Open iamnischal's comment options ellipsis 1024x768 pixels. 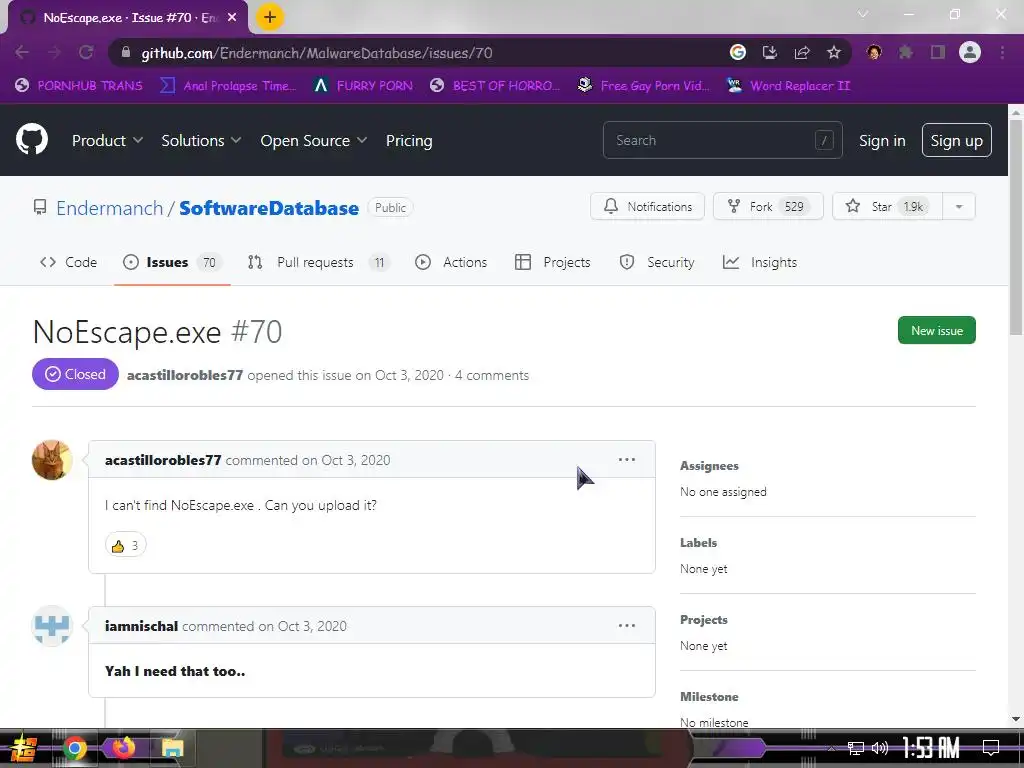coord(627,625)
